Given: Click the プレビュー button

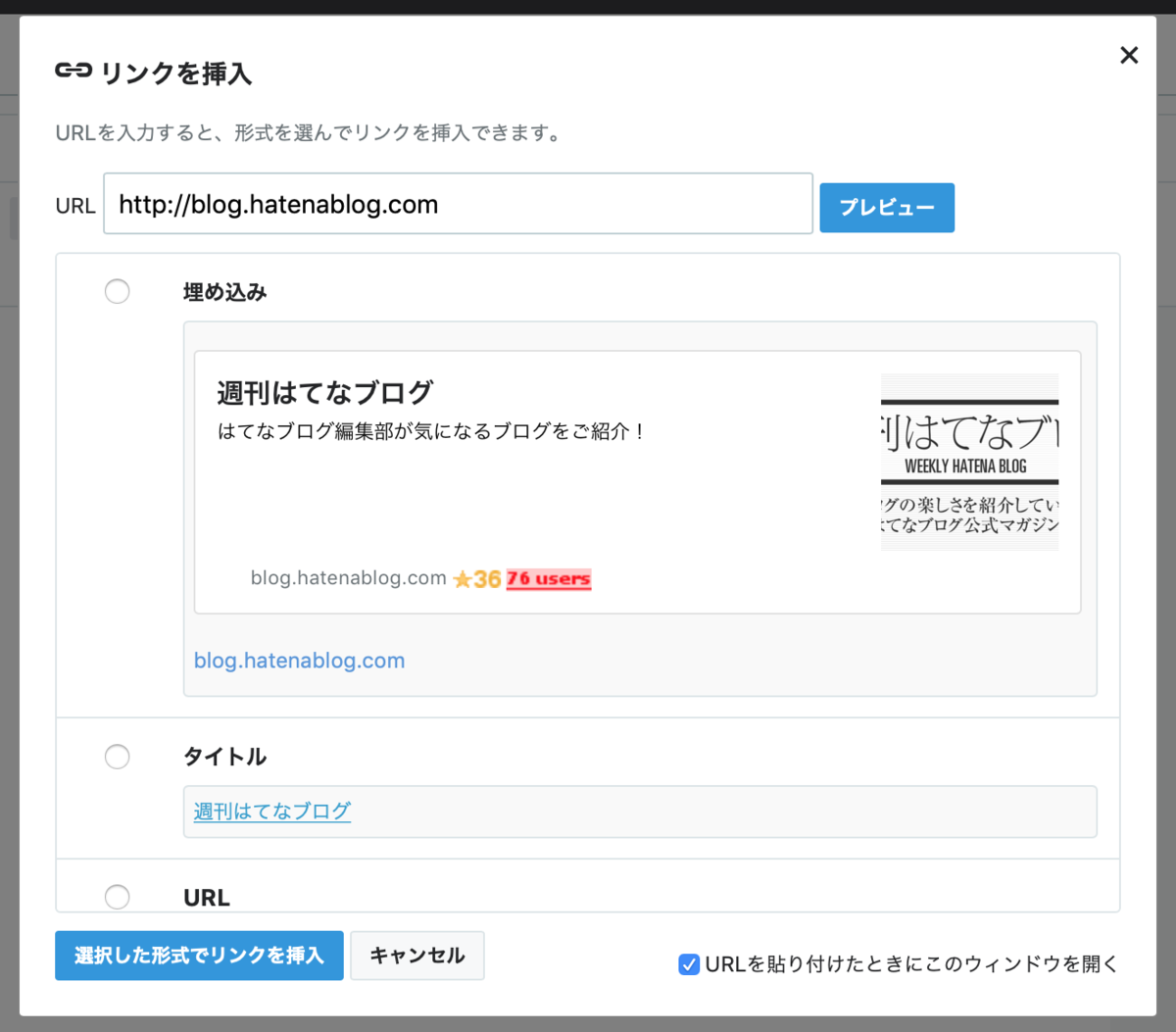Looking at the screenshot, I should tap(887, 208).
